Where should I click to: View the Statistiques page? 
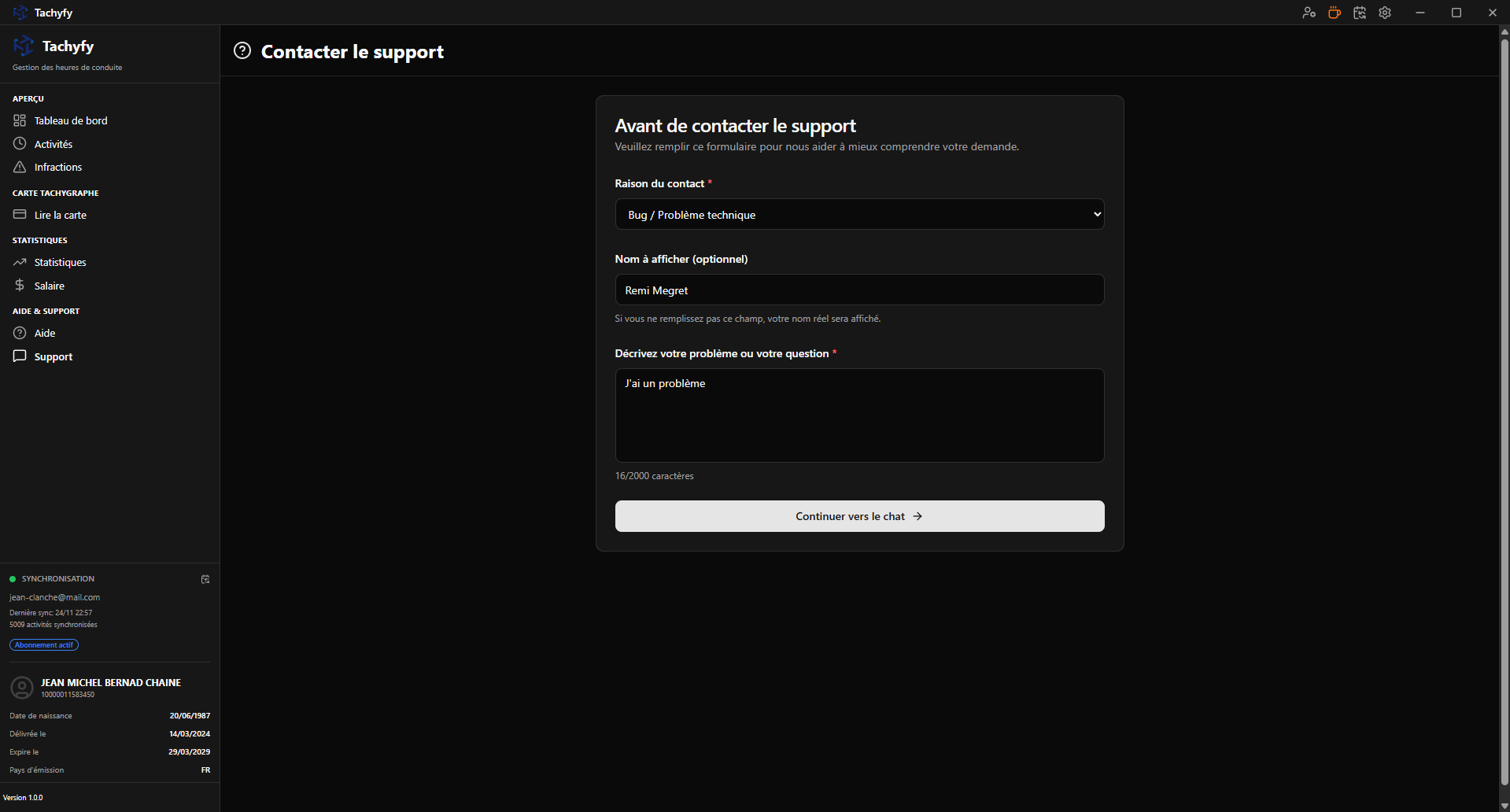pos(61,262)
